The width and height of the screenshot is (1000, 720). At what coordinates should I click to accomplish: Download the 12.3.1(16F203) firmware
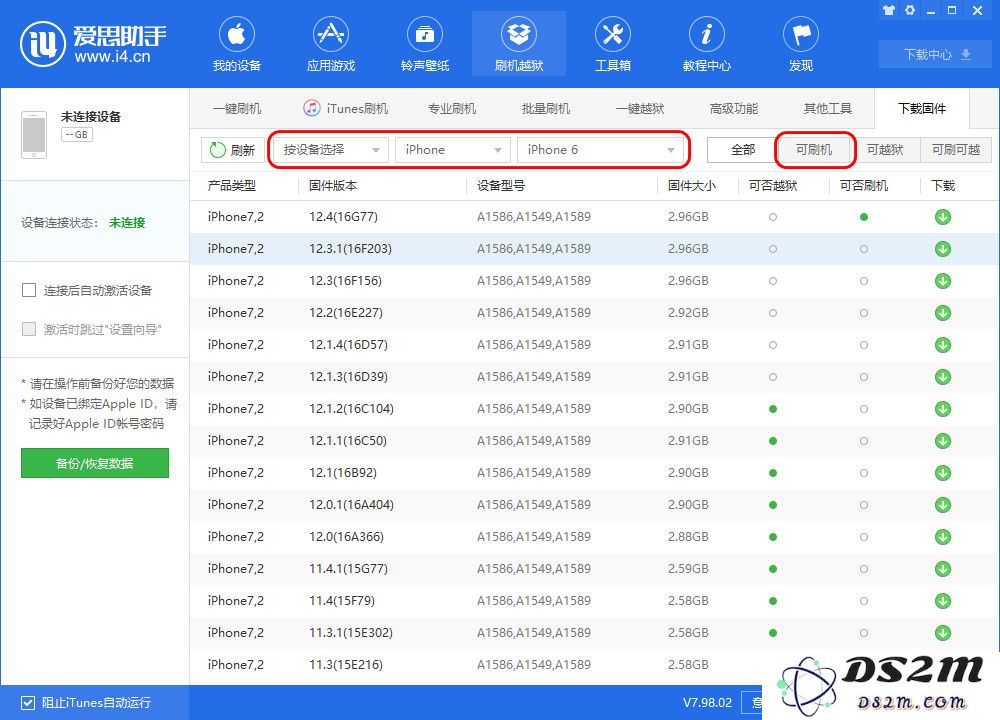[943, 249]
